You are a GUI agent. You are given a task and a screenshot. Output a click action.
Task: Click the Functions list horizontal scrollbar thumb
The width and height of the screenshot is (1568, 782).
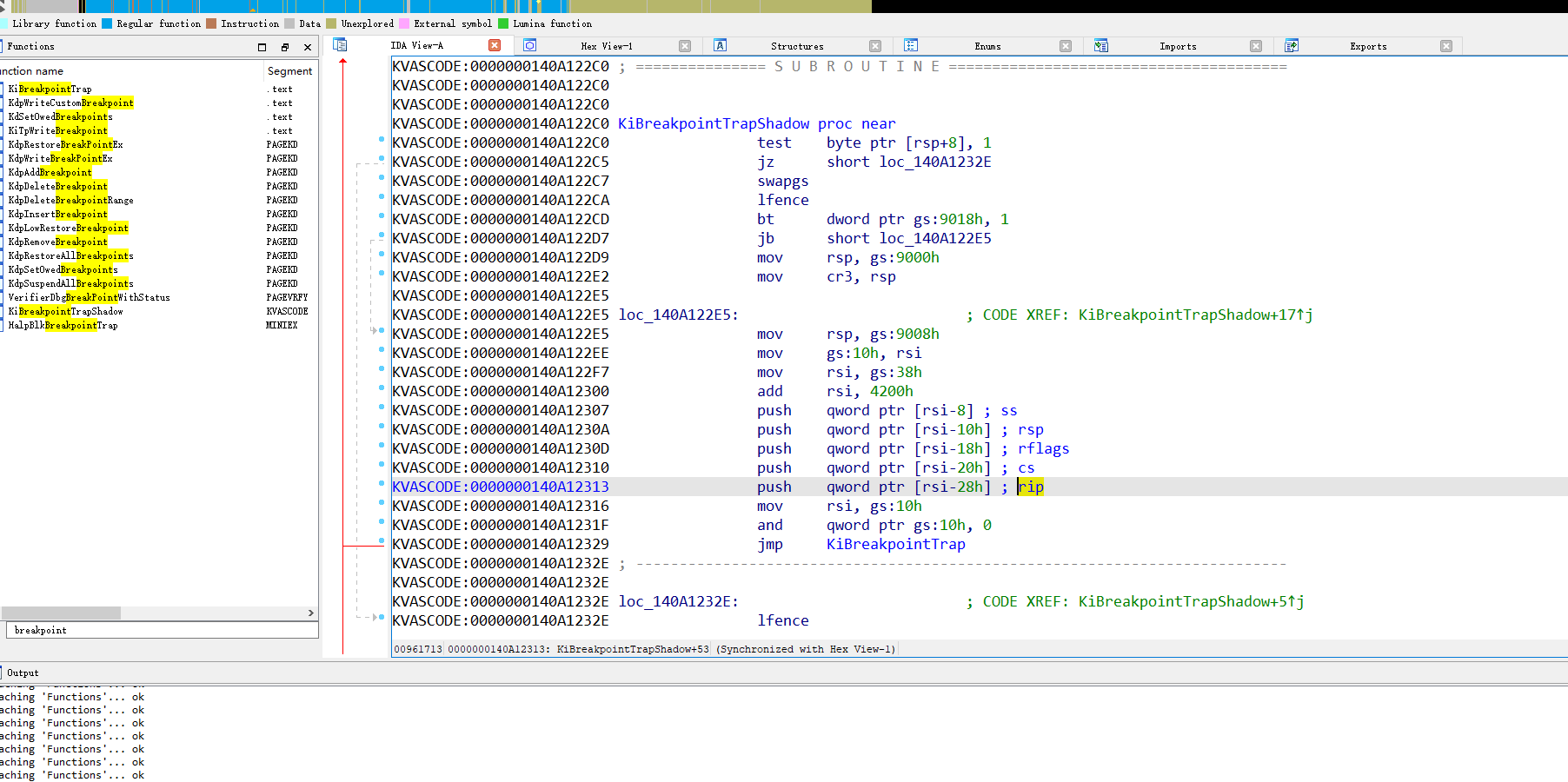coord(61,613)
